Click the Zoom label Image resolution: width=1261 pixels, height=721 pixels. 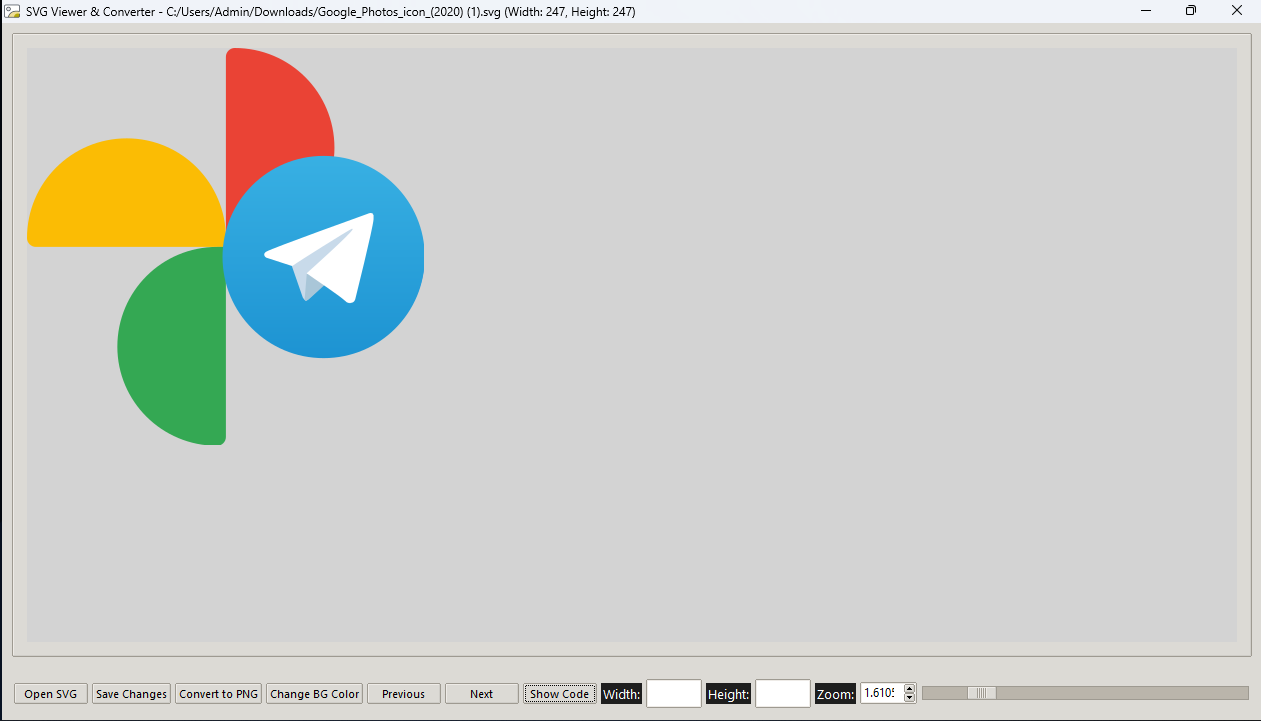[x=835, y=694]
